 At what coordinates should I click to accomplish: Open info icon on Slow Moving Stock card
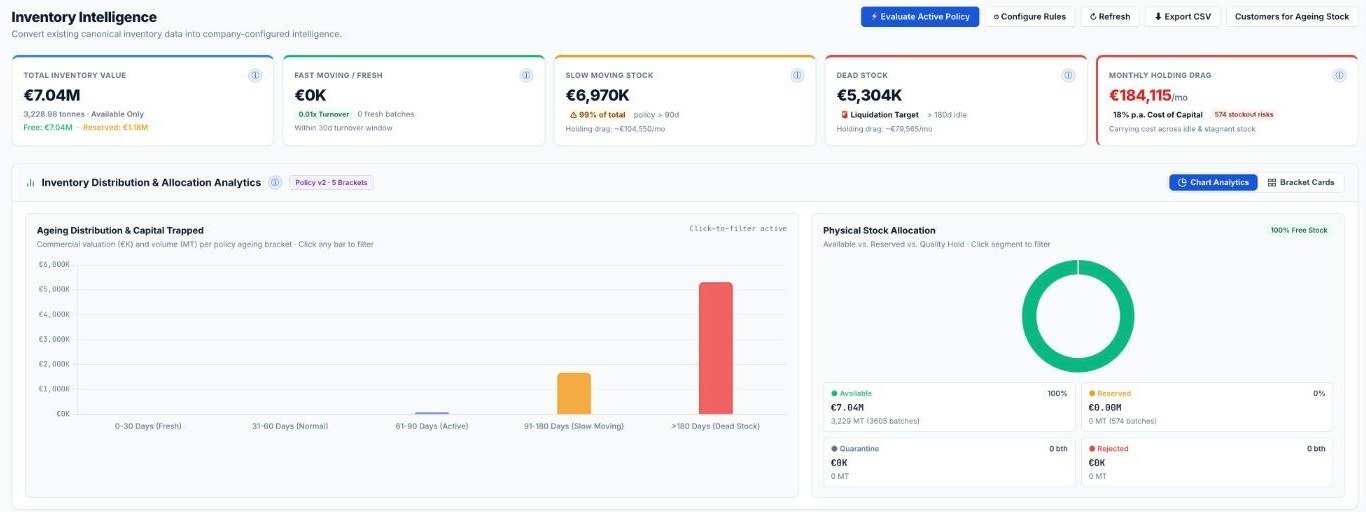797,75
